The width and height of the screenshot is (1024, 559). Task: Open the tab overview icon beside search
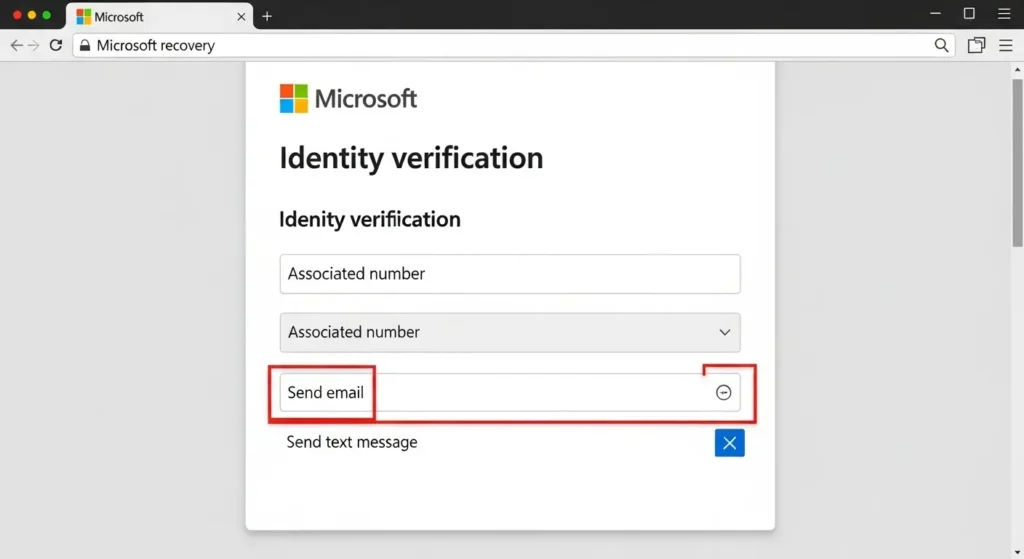pos(976,45)
